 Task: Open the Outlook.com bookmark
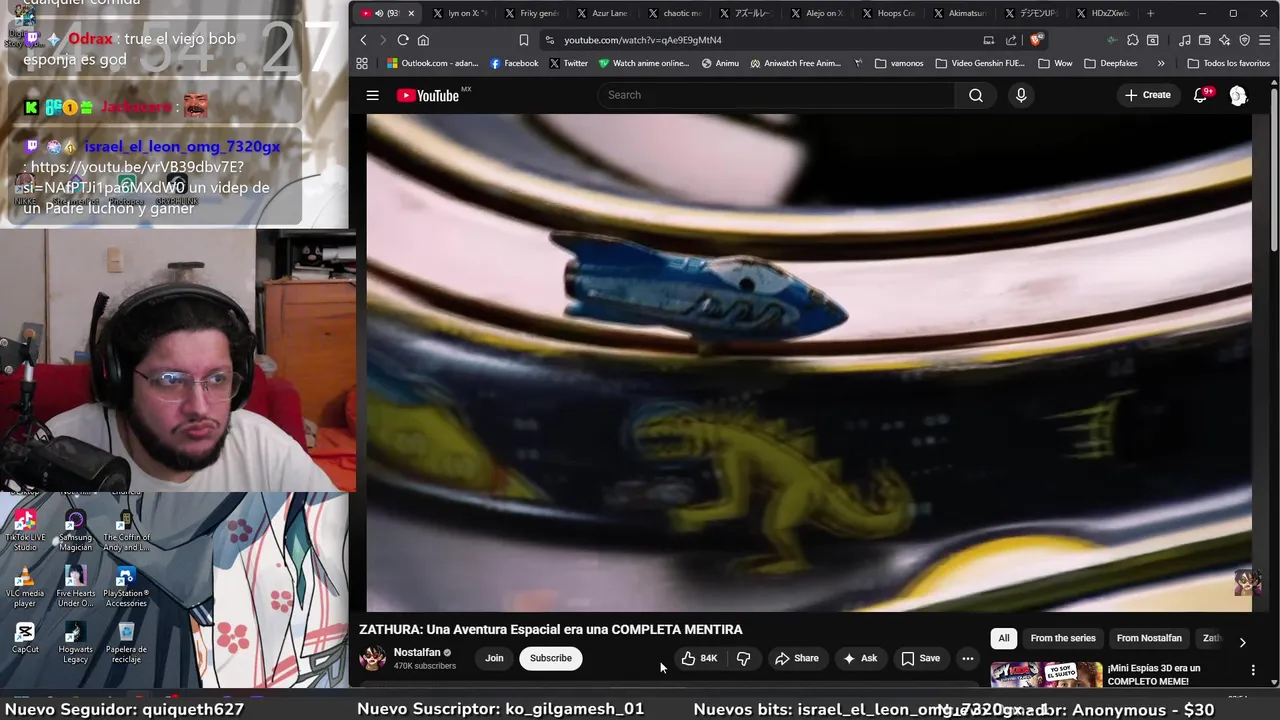click(433, 63)
